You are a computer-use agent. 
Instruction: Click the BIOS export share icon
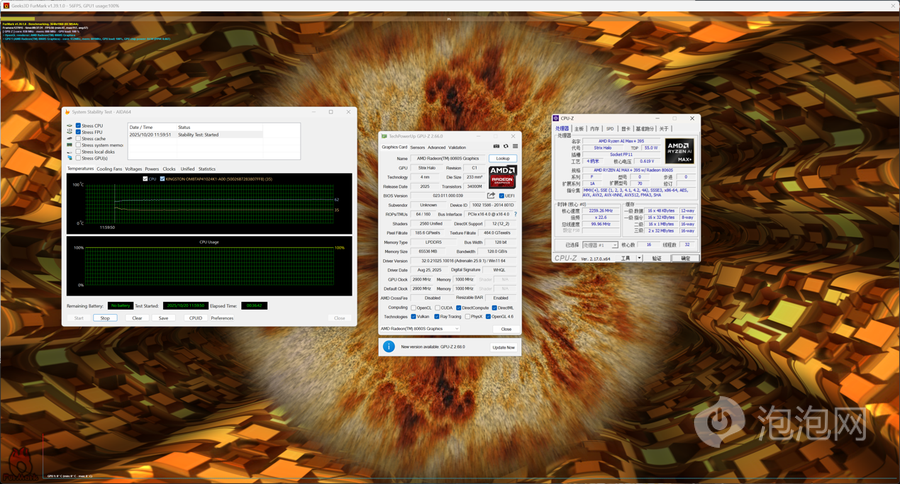490,196
